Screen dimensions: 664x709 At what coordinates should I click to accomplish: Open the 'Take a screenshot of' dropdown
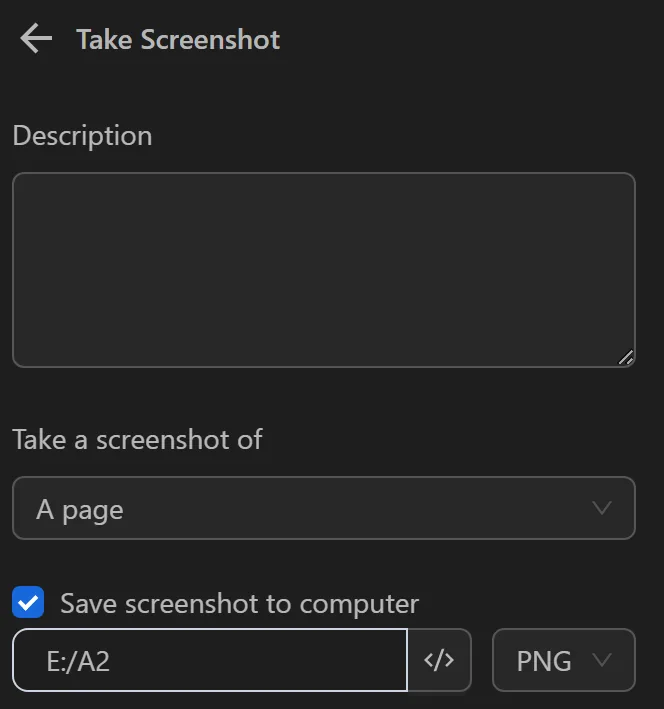[x=323, y=508]
